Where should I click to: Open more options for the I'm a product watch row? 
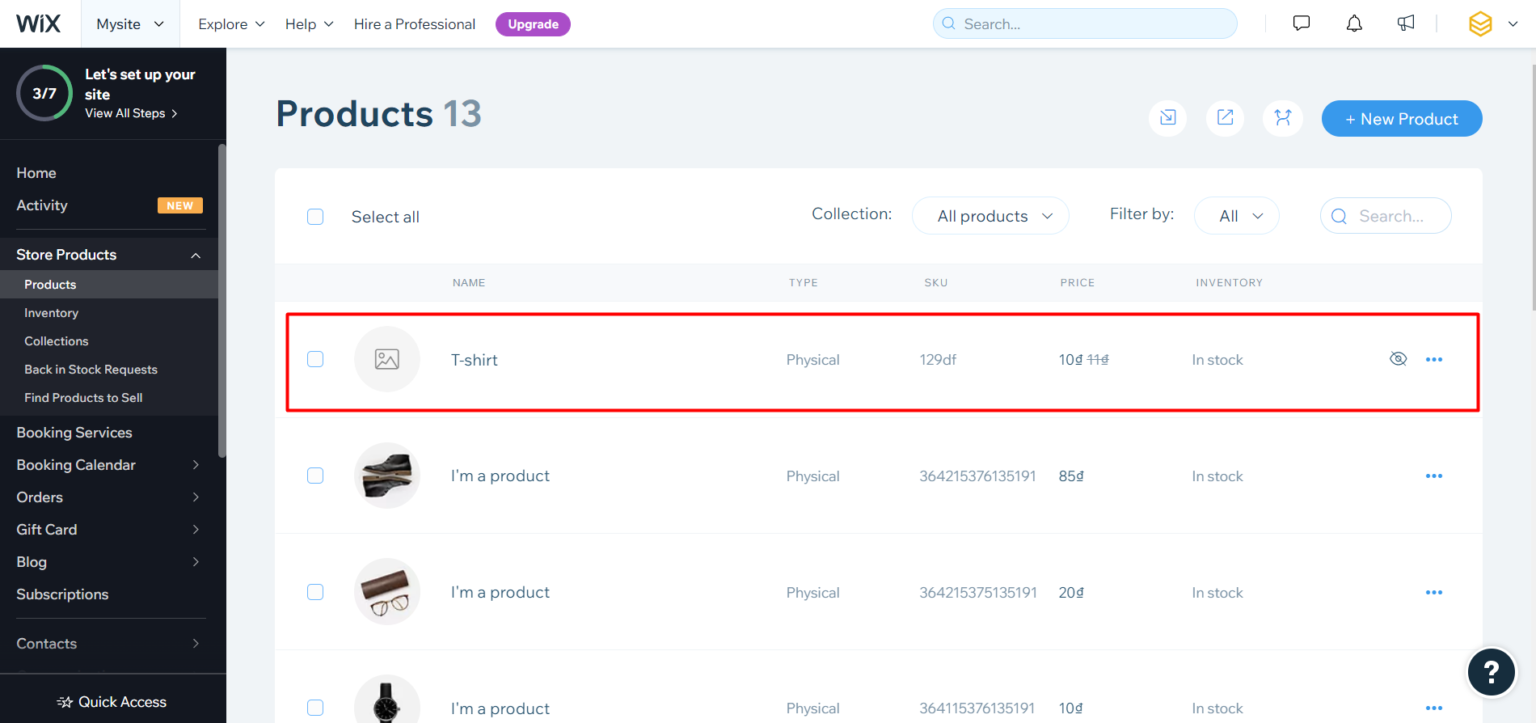1434,708
